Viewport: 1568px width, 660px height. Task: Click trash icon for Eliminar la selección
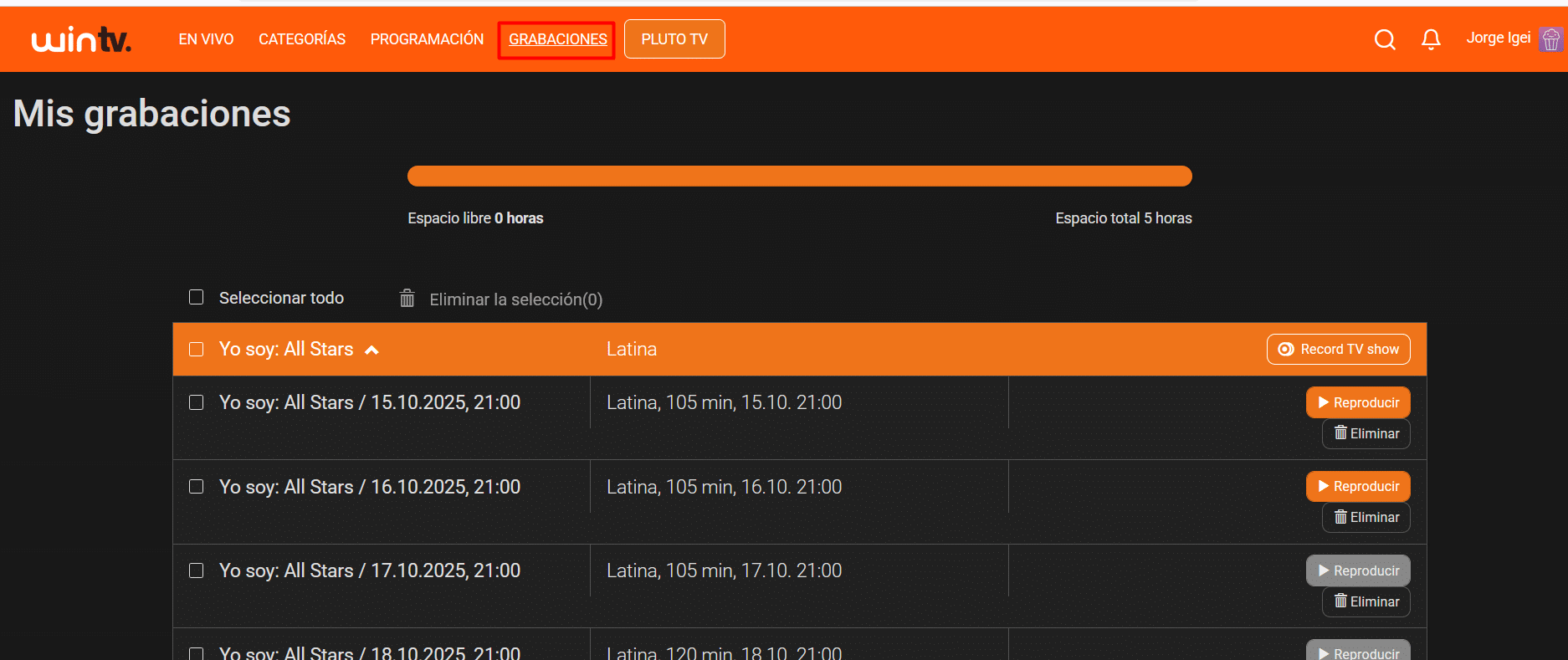[407, 299]
